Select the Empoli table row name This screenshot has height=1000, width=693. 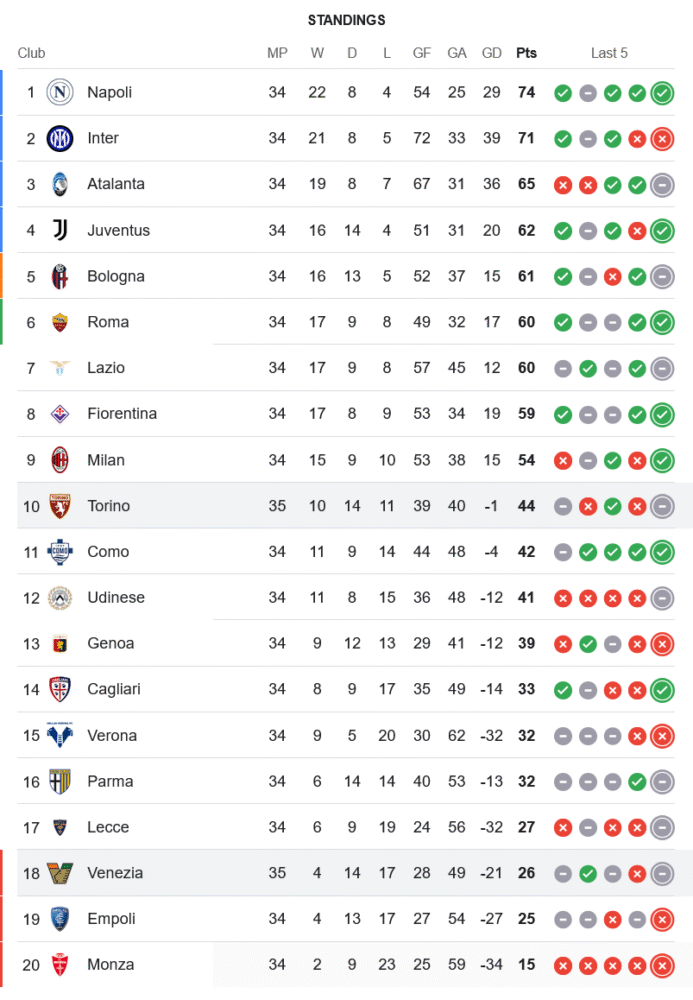tap(111, 919)
